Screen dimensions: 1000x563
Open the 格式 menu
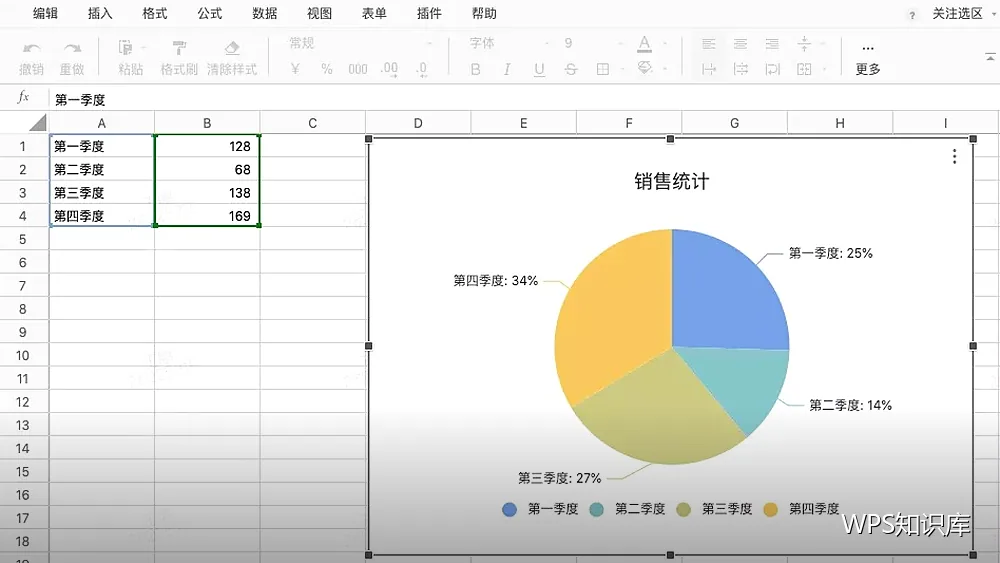tap(155, 13)
